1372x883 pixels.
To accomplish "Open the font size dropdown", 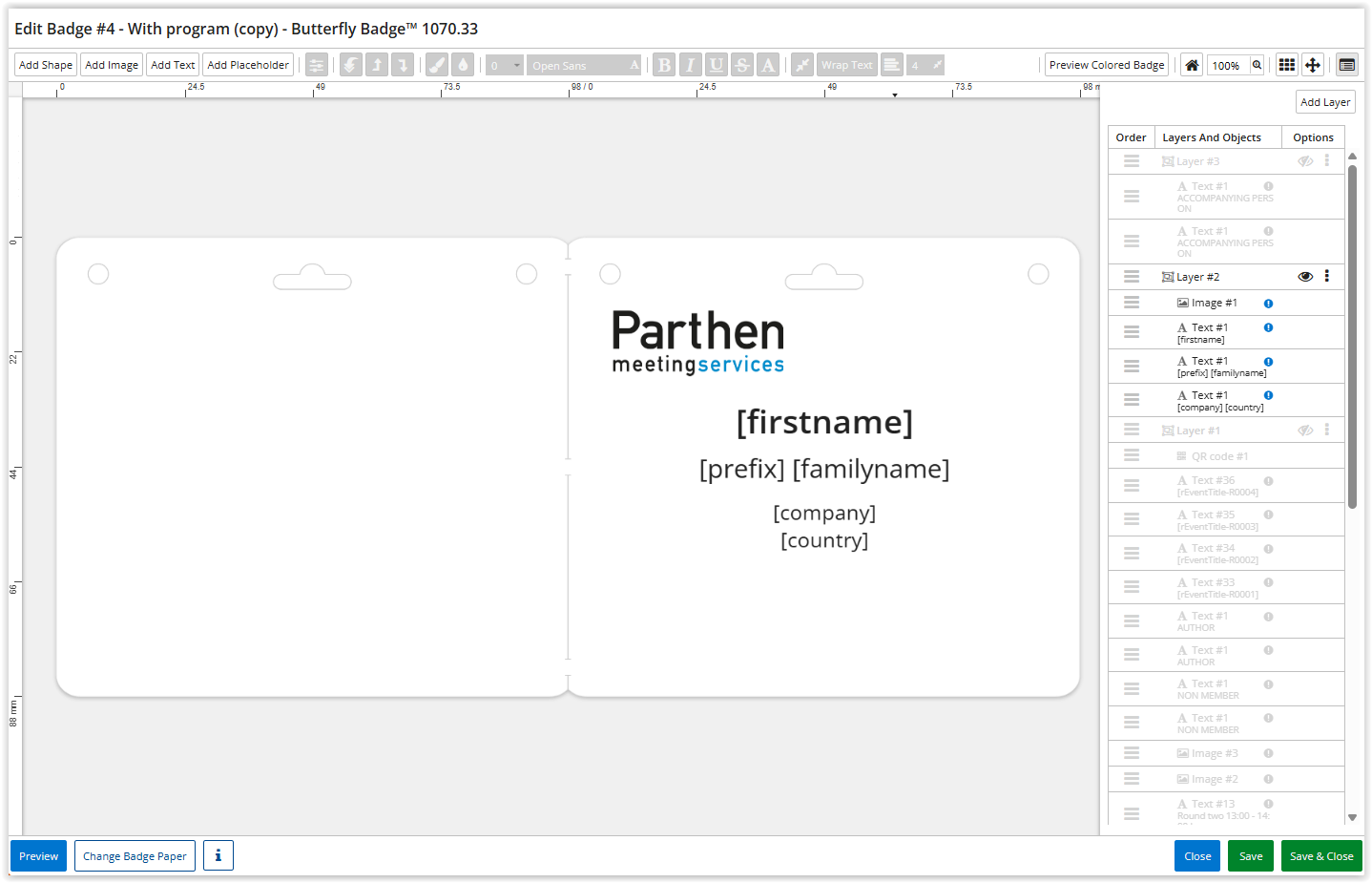I will pos(505,65).
